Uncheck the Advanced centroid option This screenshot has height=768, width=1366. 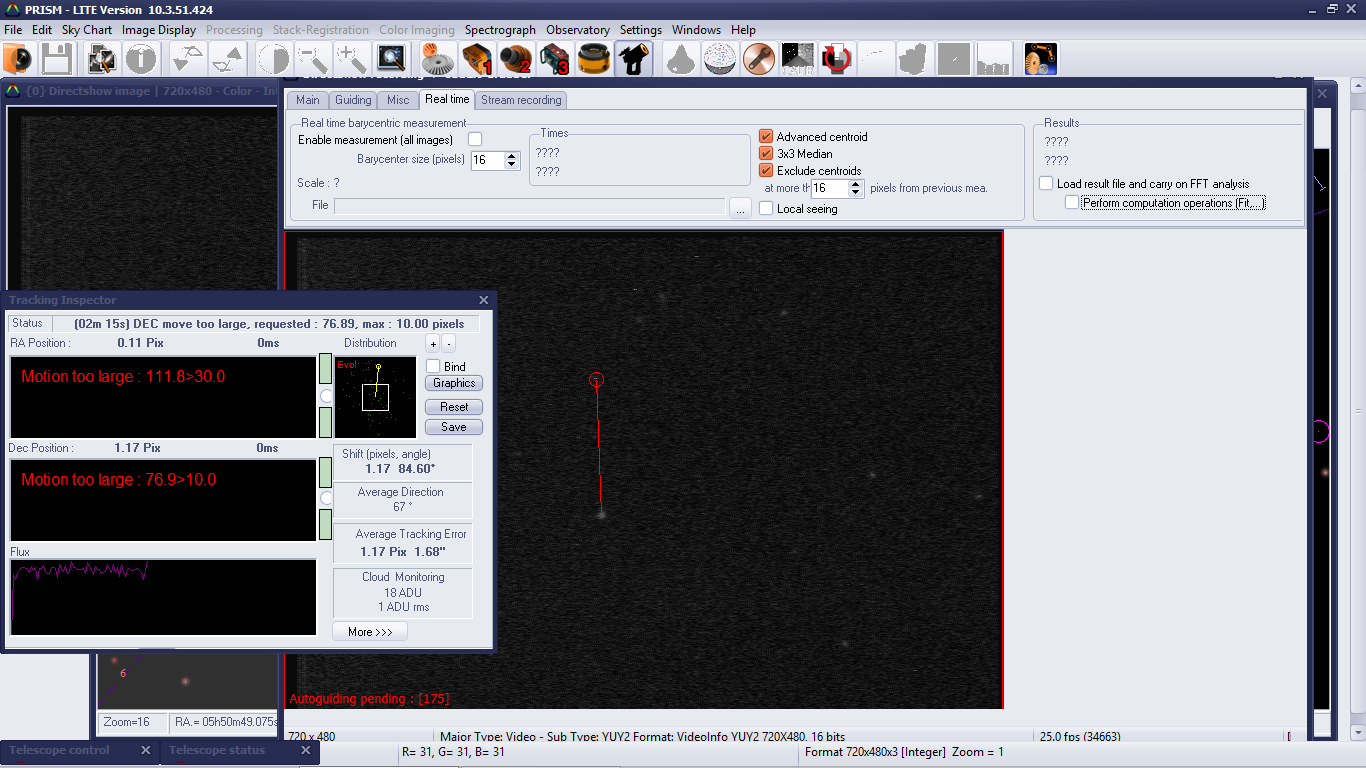[766, 136]
